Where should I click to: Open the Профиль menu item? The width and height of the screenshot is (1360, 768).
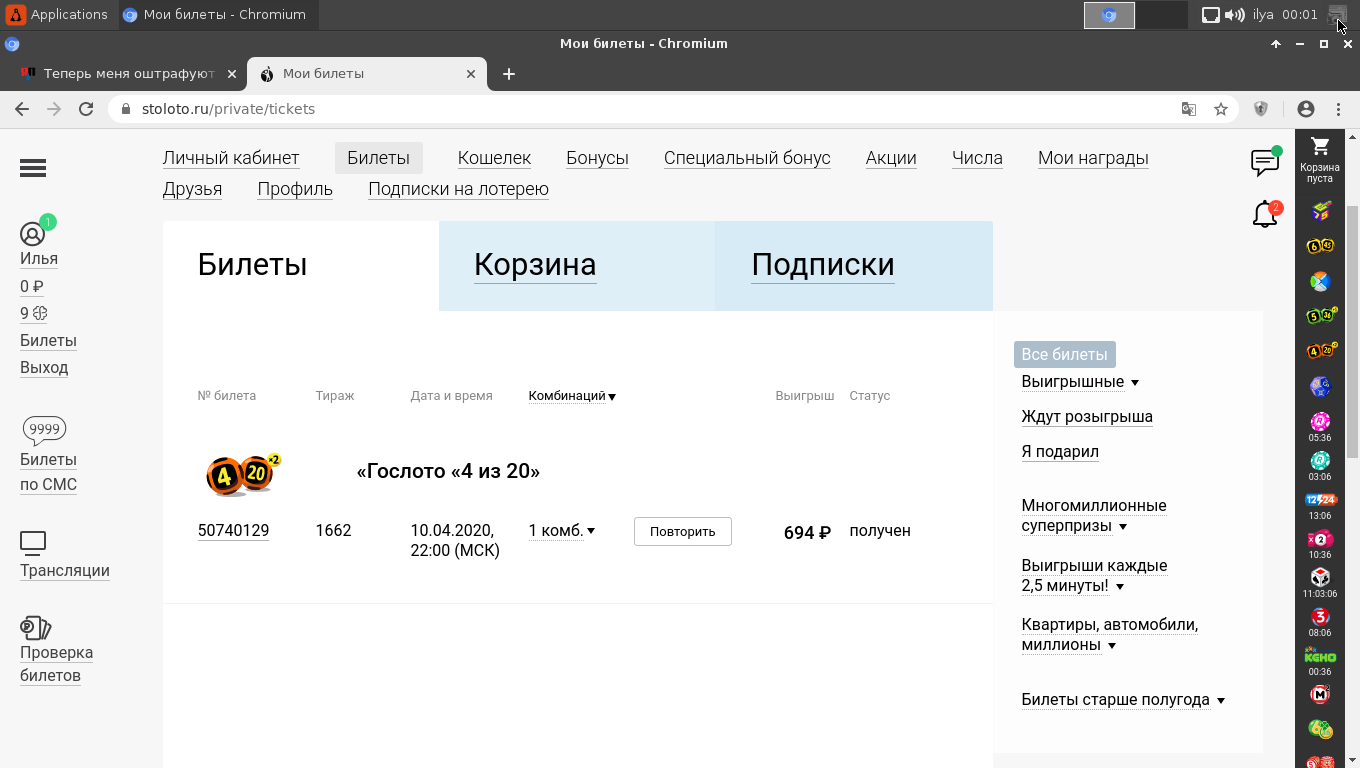point(295,189)
